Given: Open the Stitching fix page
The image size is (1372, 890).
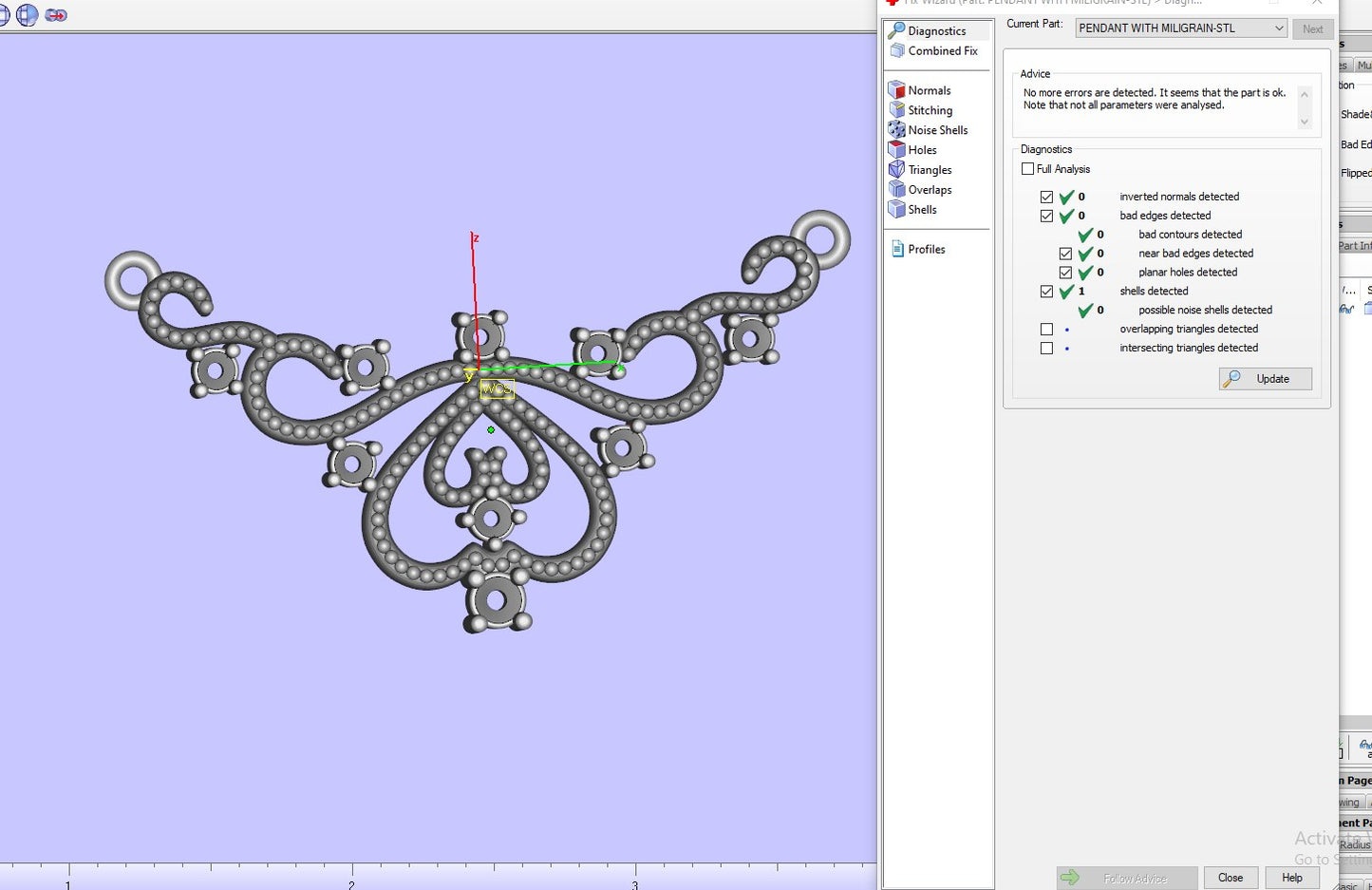Looking at the screenshot, I should pyautogui.click(x=930, y=110).
